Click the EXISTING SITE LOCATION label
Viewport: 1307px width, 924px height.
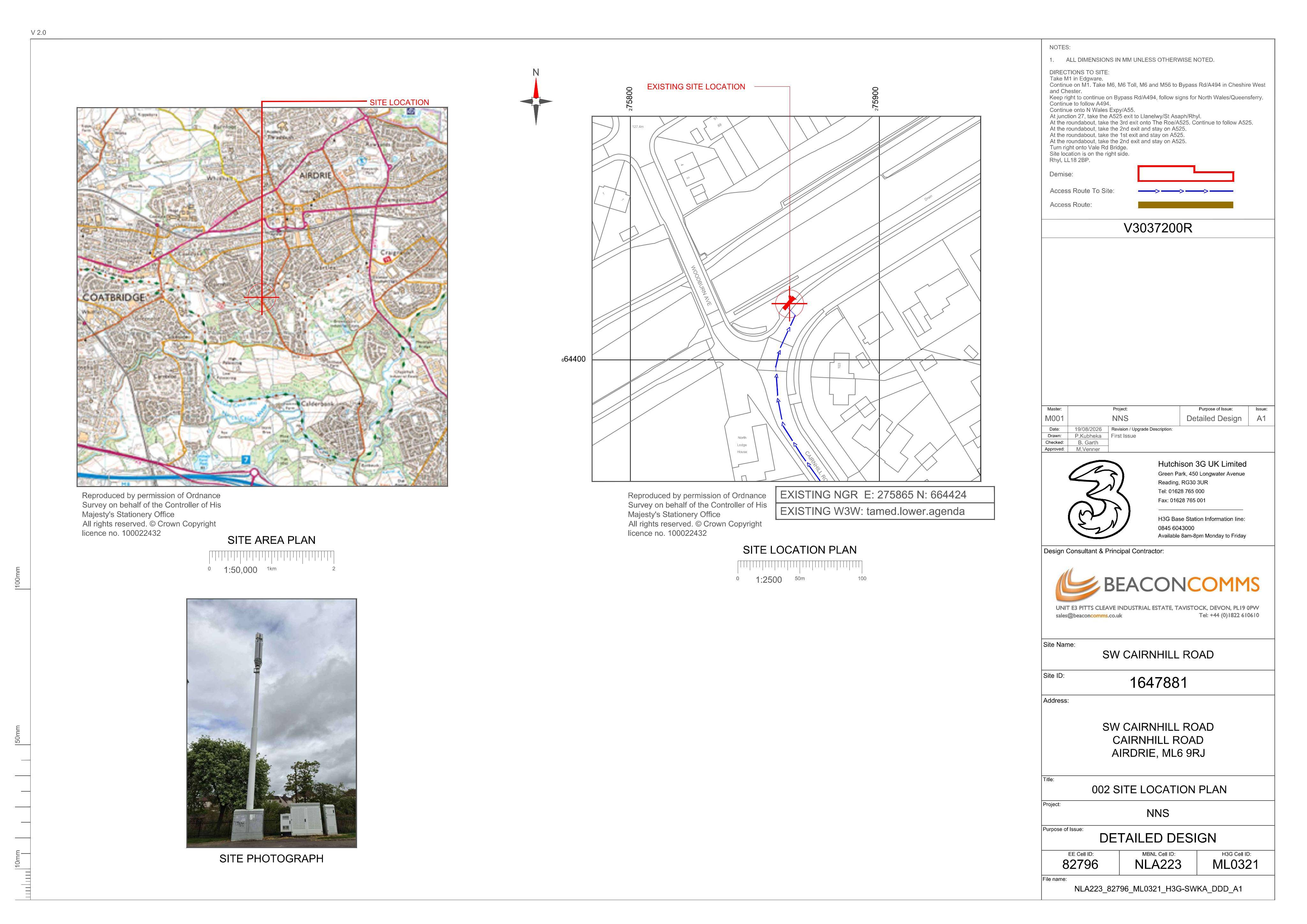[x=696, y=86]
